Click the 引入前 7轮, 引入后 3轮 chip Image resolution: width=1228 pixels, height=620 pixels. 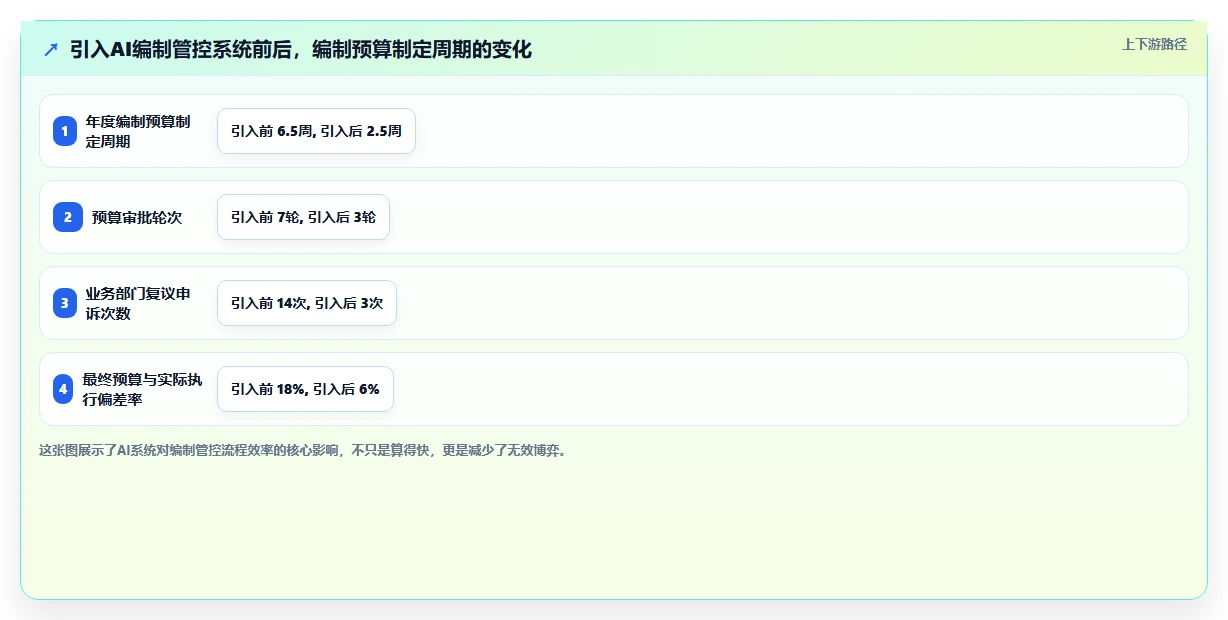click(x=303, y=217)
